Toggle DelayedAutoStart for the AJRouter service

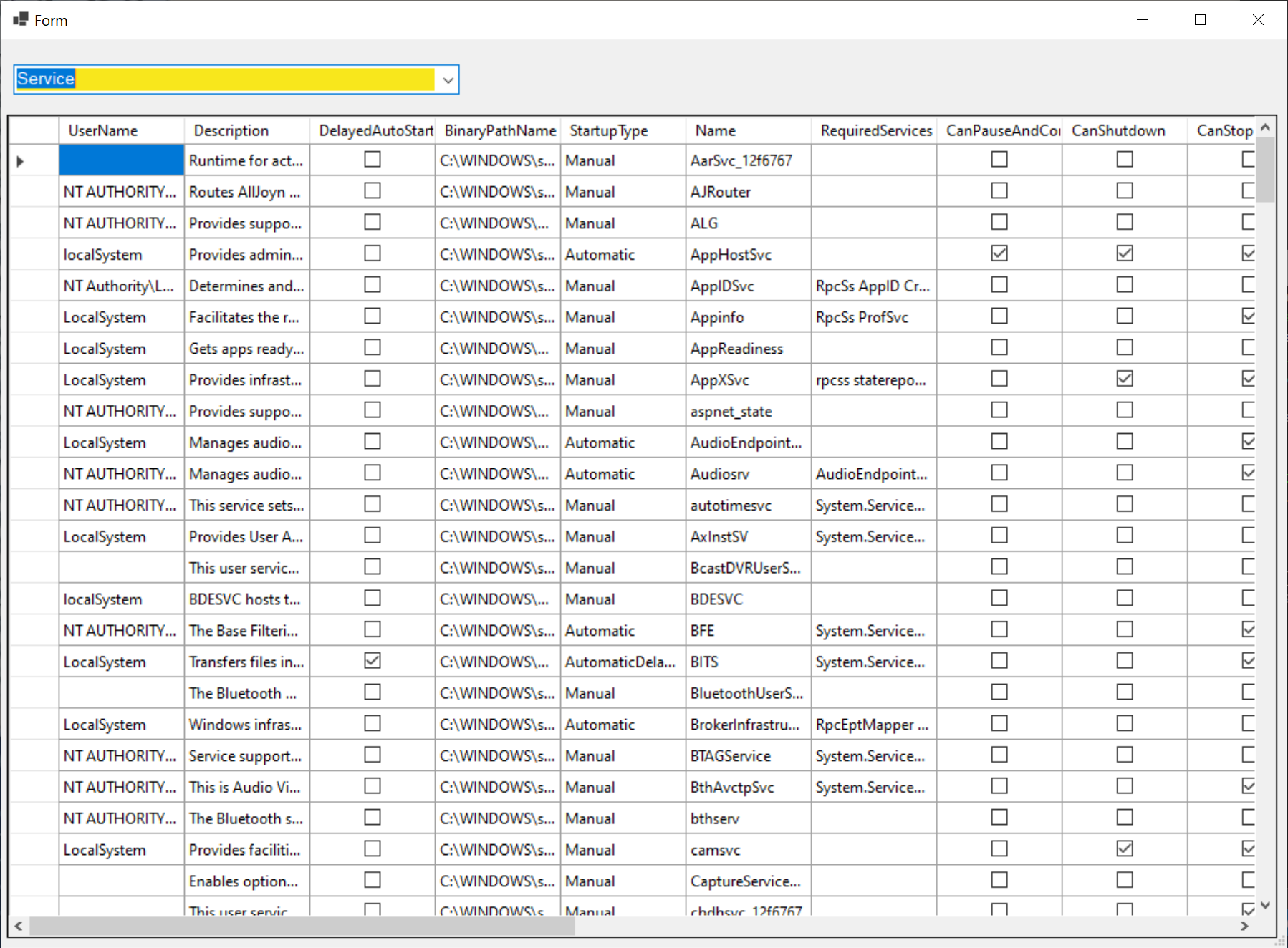[372, 190]
